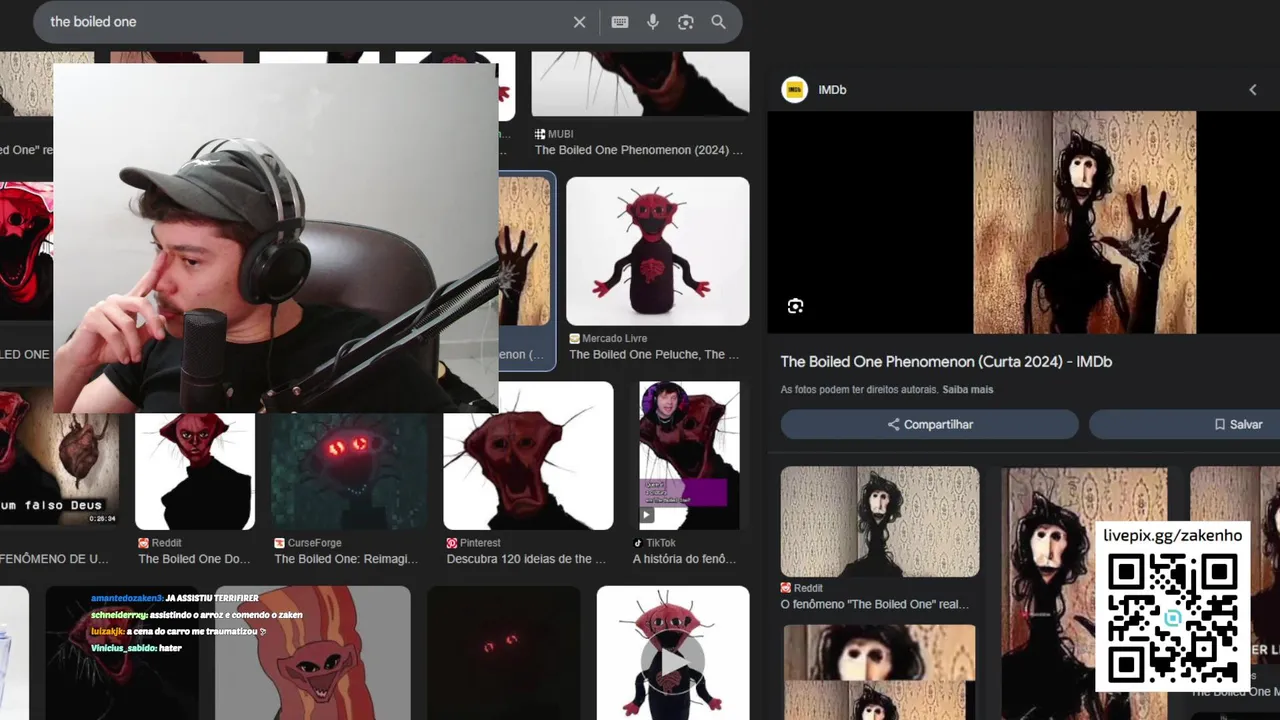
Task: Click 'O fenômeno The Boiled One real...' caption
Action: point(875,604)
